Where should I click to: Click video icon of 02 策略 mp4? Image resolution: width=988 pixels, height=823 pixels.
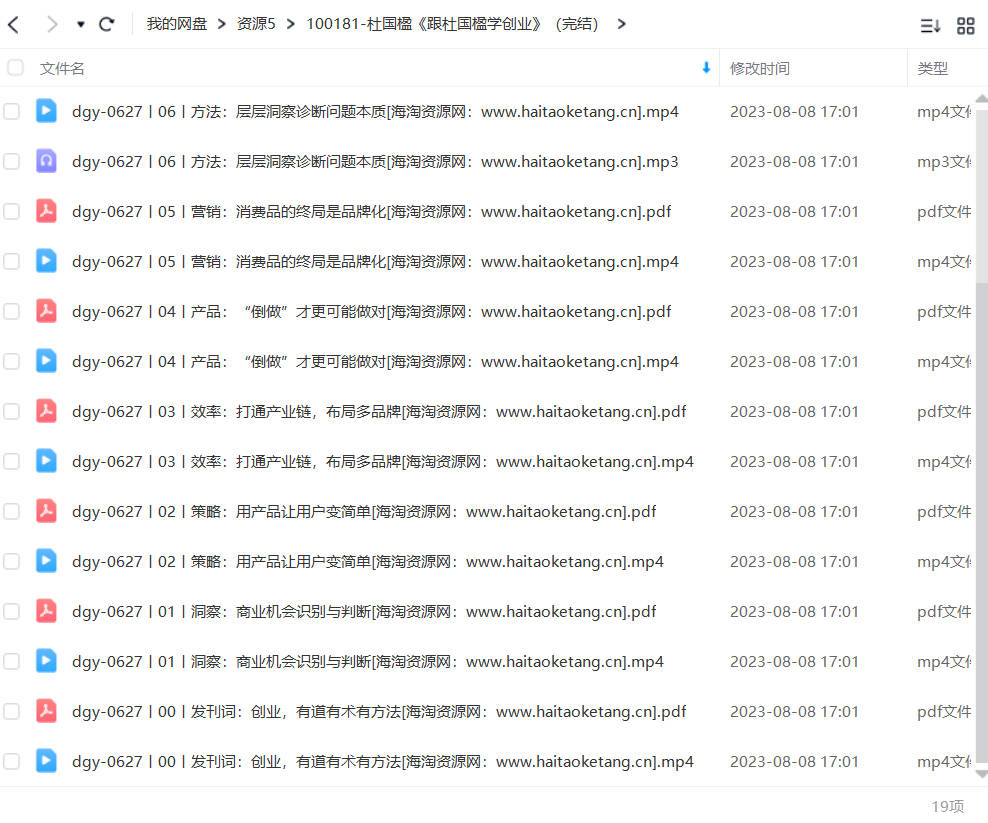[46, 560]
